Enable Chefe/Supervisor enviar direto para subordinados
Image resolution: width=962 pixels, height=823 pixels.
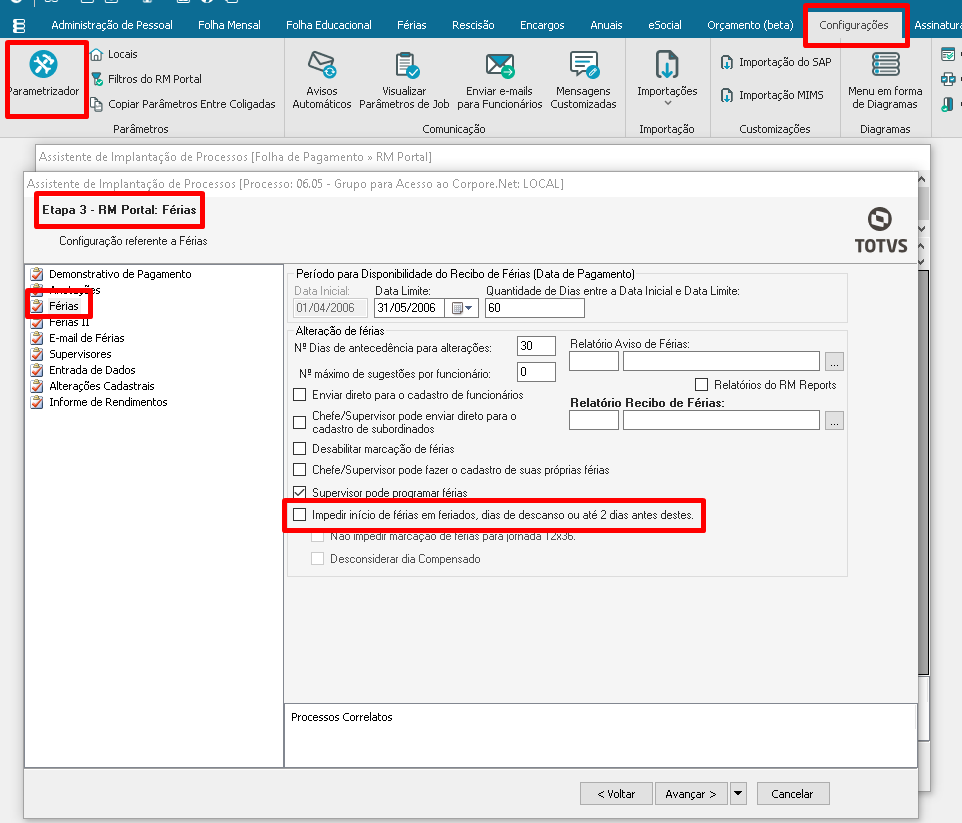(x=299, y=422)
